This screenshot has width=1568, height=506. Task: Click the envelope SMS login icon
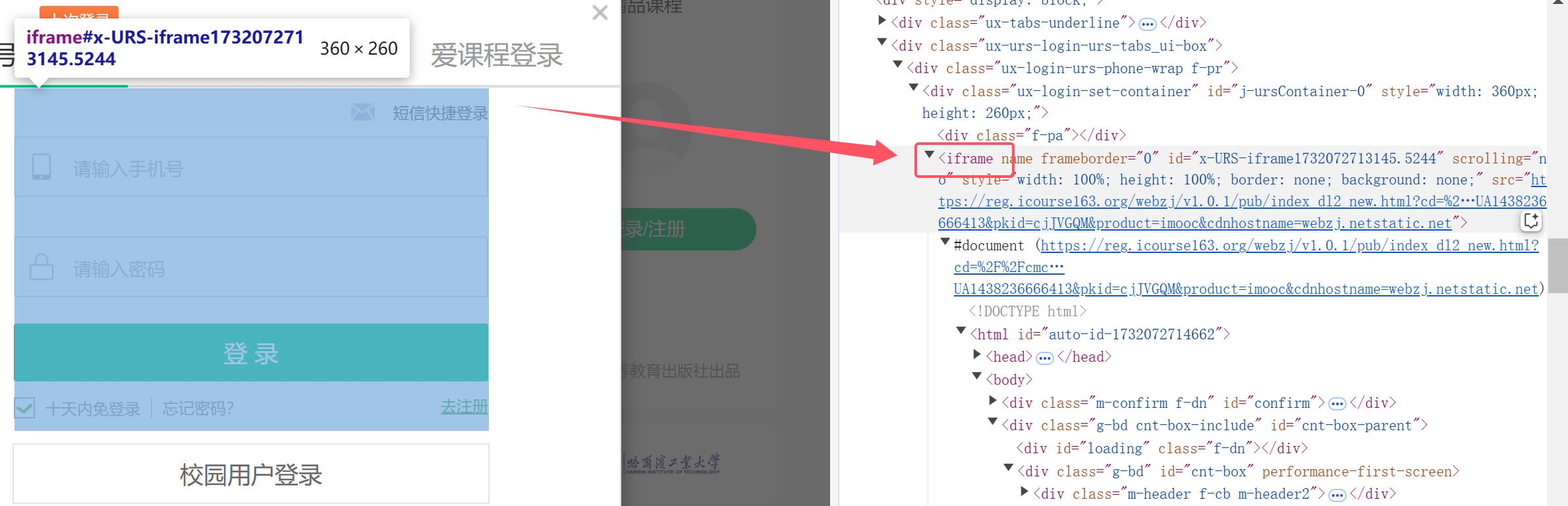click(x=363, y=112)
